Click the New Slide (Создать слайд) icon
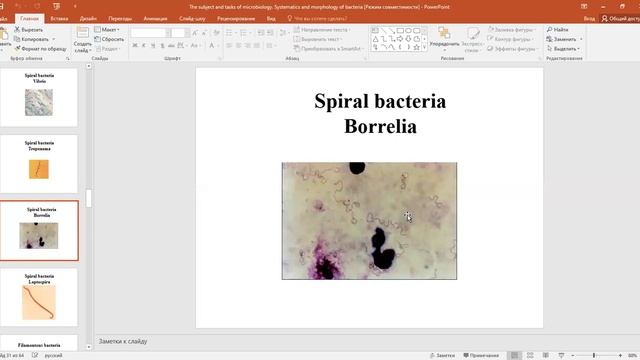This screenshot has width=640, height=360. pos(82,33)
